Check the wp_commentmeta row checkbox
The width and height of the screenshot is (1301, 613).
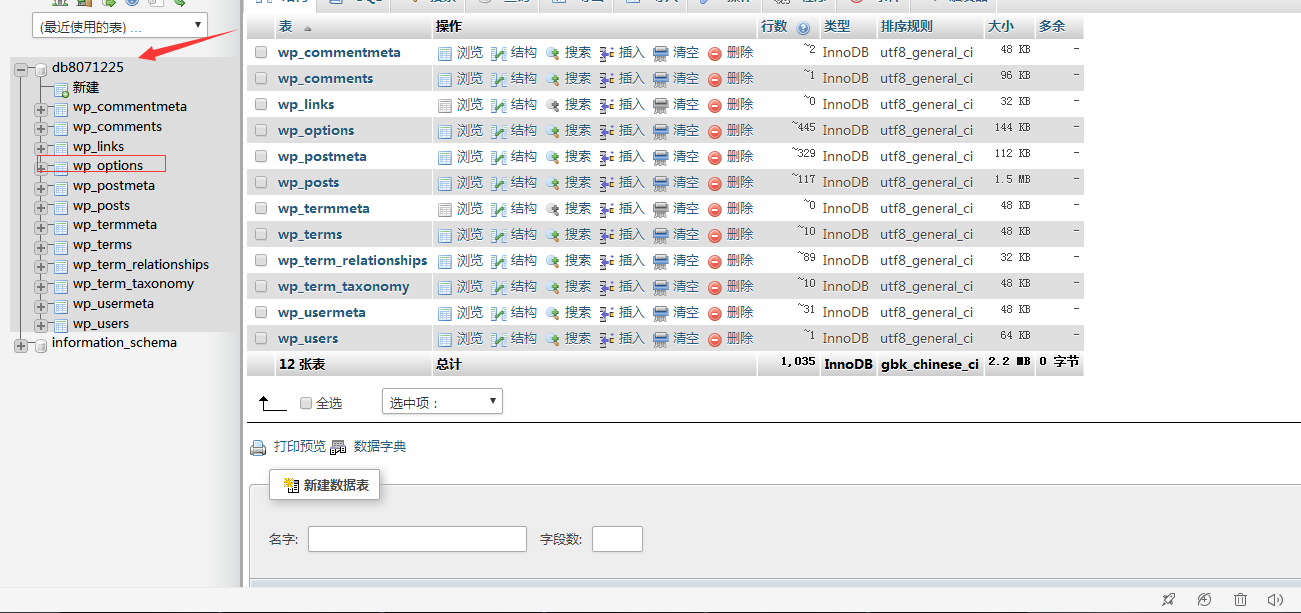(x=261, y=52)
